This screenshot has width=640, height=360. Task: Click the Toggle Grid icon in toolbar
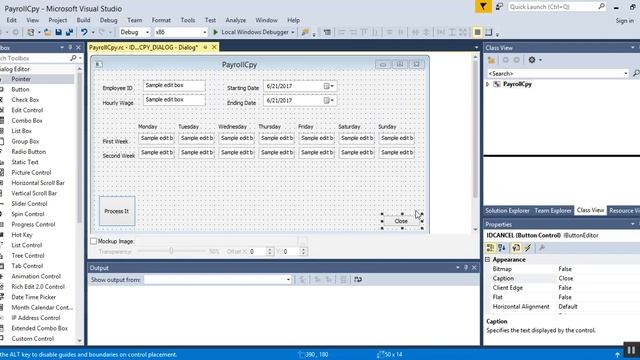(x=477, y=32)
